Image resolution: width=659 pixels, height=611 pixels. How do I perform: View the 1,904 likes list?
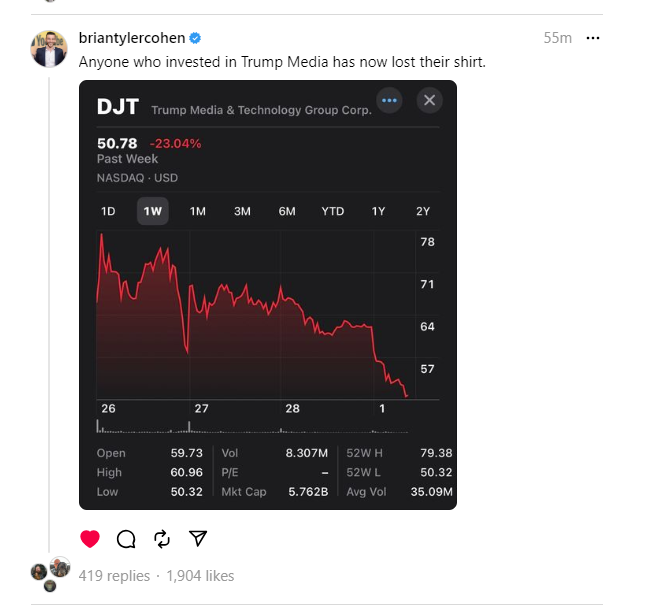tap(199, 576)
